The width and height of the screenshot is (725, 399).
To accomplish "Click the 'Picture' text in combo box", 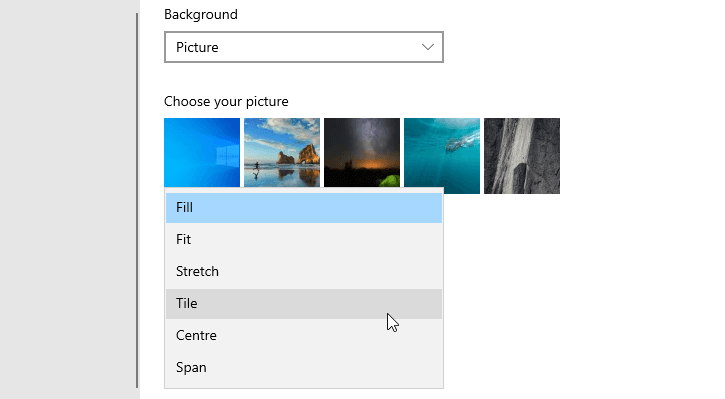I will pyautogui.click(x=197, y=47).
